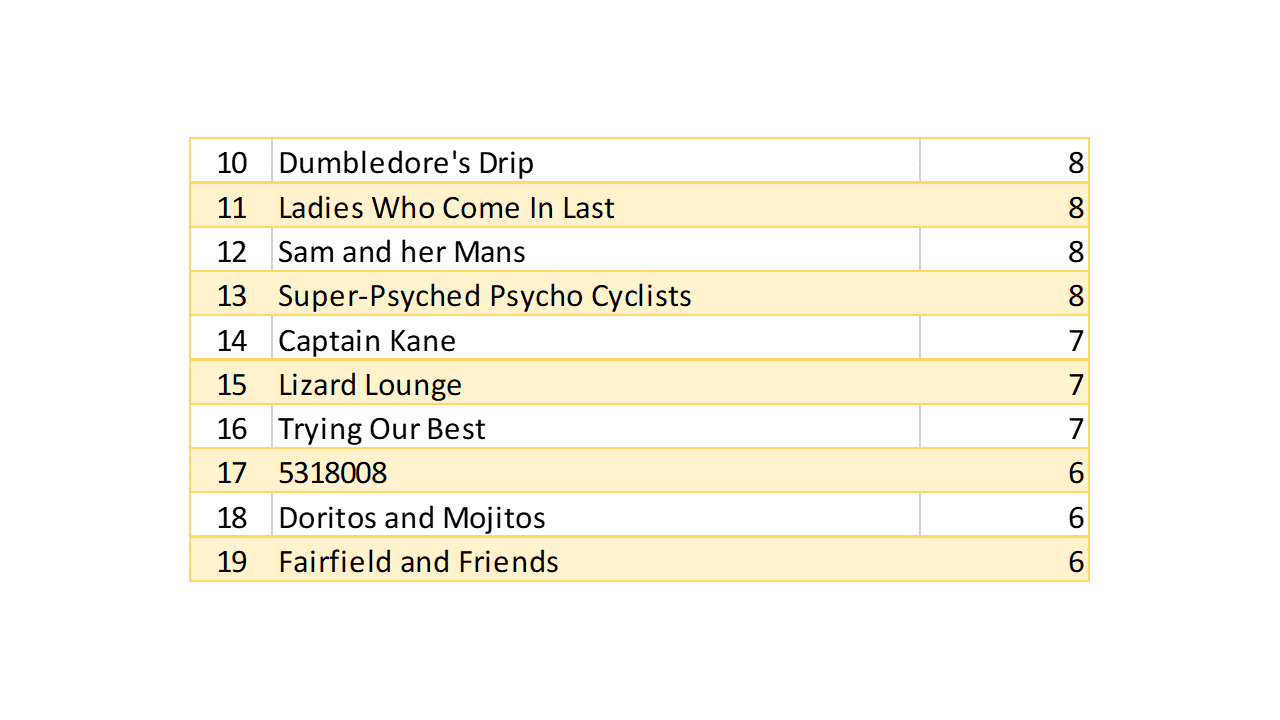Click the Captain Kane team cell

click(367, 341)
